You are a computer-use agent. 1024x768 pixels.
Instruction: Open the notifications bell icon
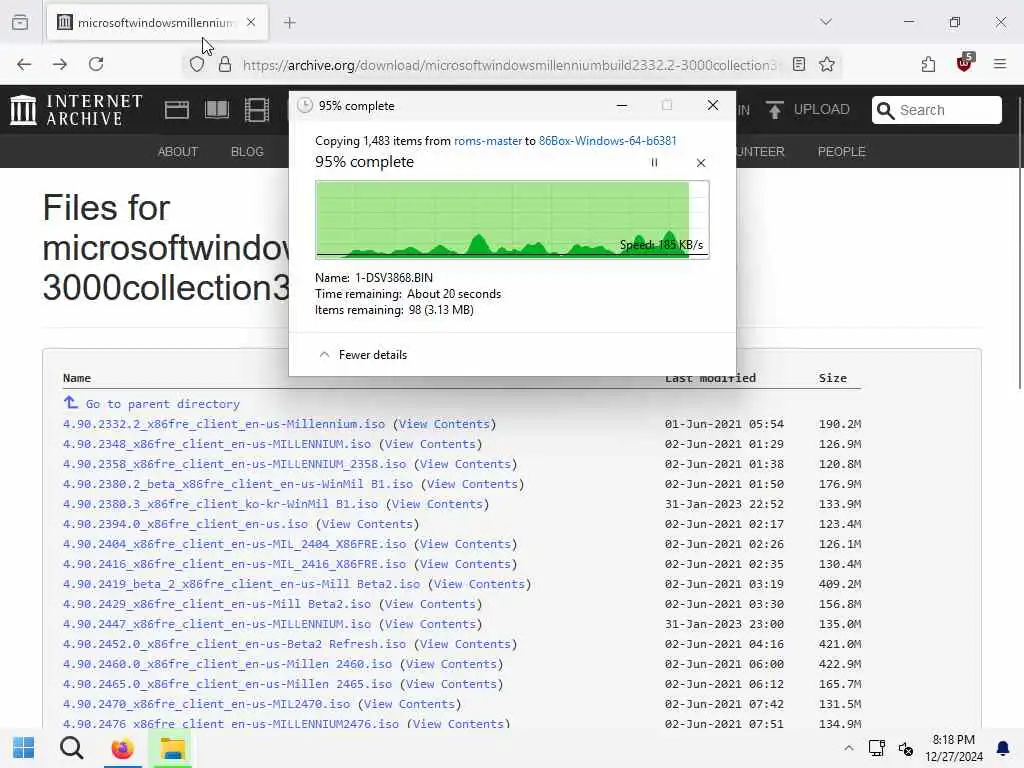pos(1003,748)
